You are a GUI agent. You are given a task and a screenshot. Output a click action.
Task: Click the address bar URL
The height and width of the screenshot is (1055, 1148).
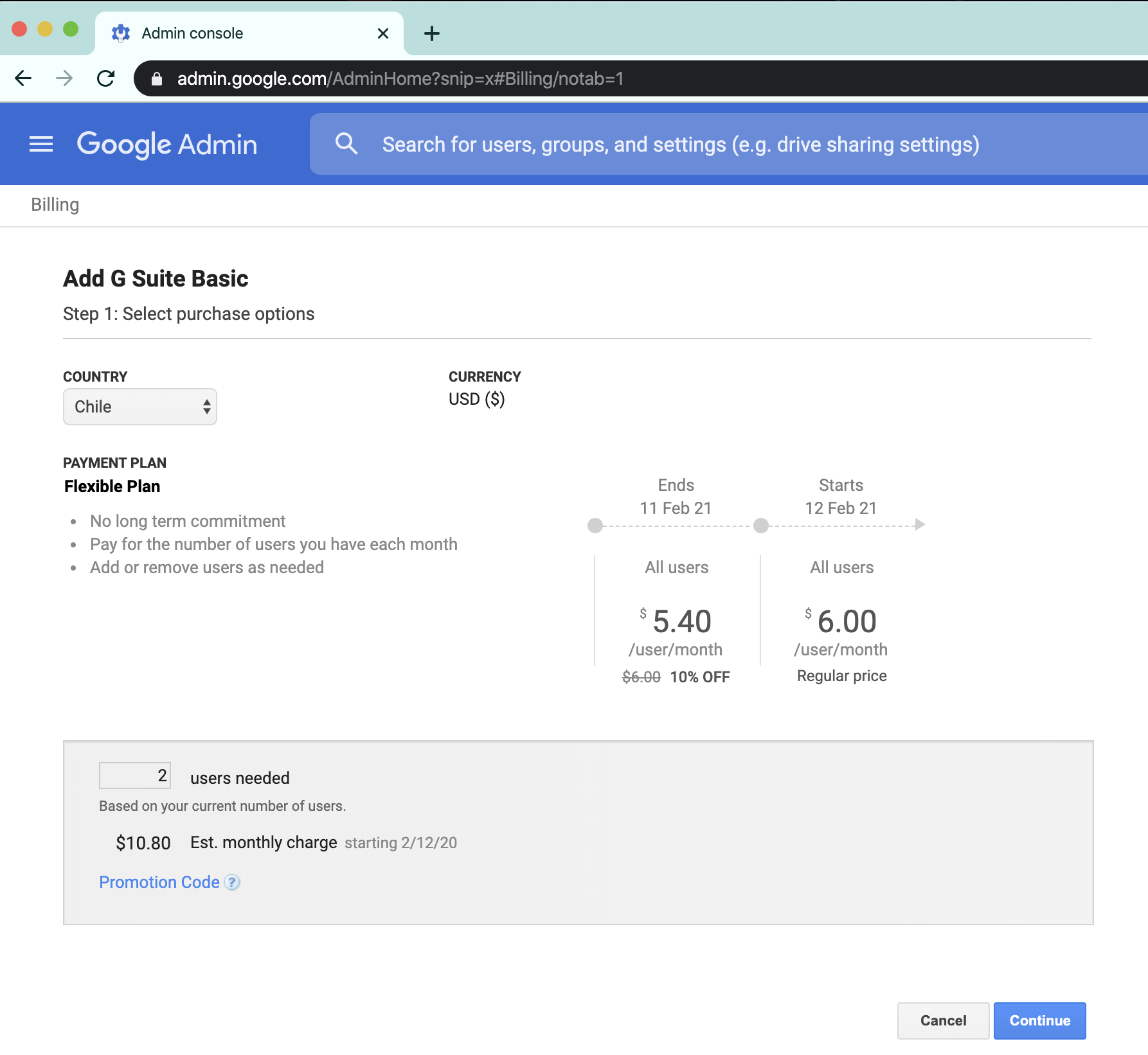[x=400, y=78]
